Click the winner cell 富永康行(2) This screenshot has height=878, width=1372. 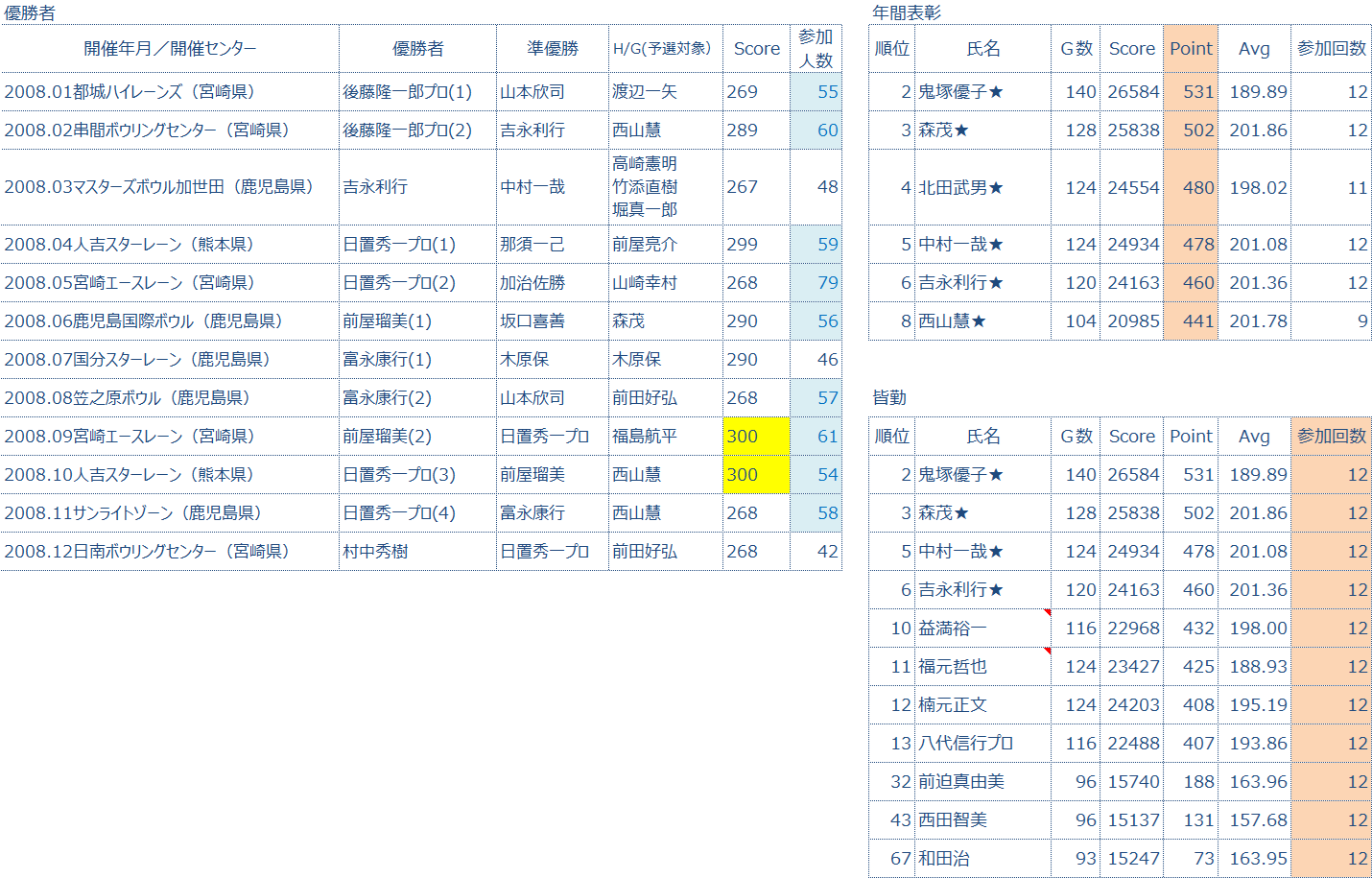417,397
